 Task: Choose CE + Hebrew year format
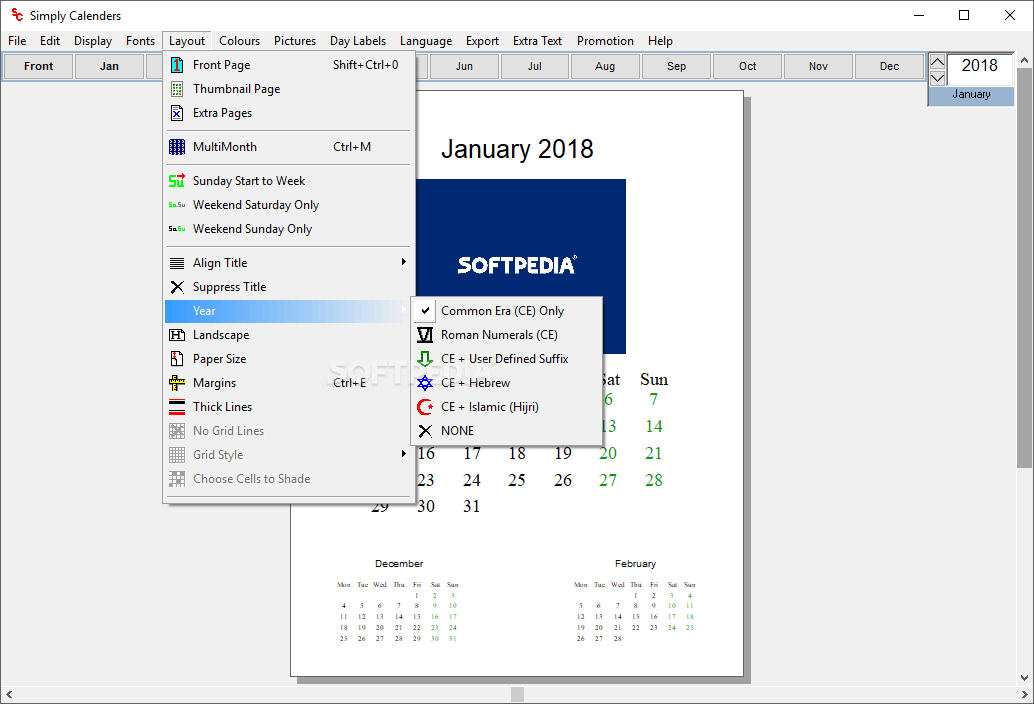pos(506,383)
